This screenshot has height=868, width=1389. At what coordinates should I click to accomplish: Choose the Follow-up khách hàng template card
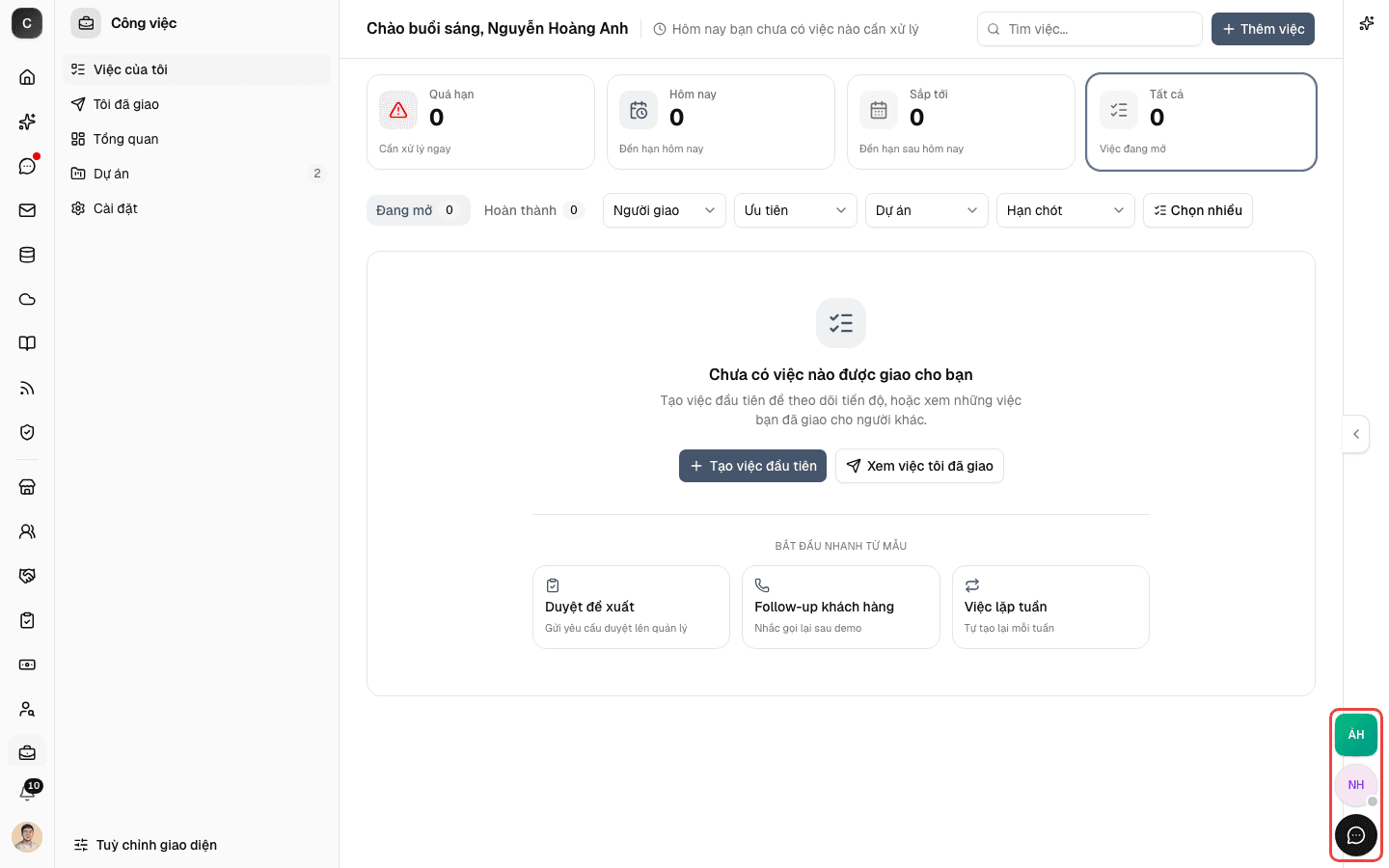pos(841,607)
